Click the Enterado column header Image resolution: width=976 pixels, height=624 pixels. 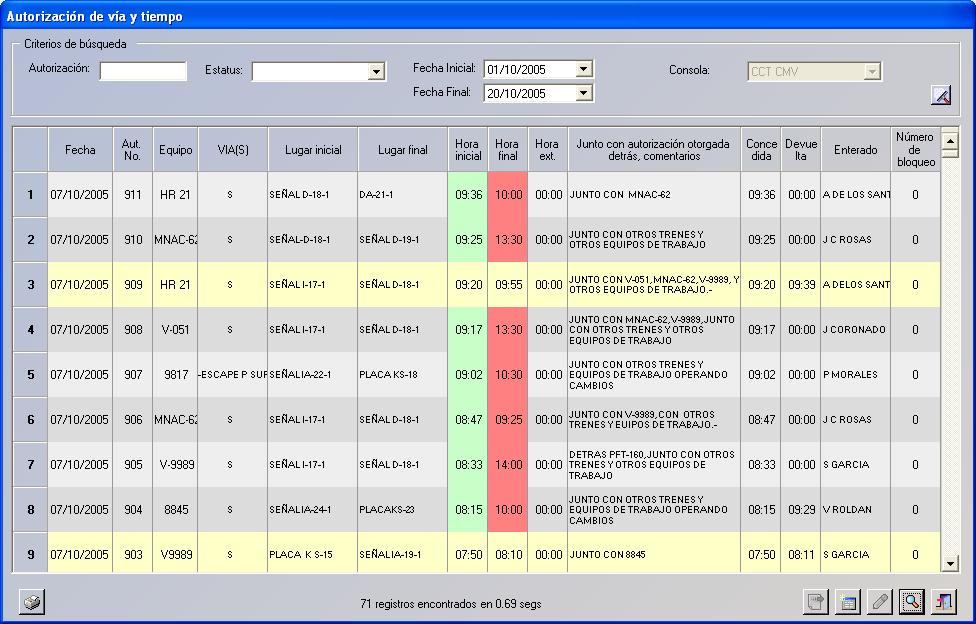click(856, 149)
